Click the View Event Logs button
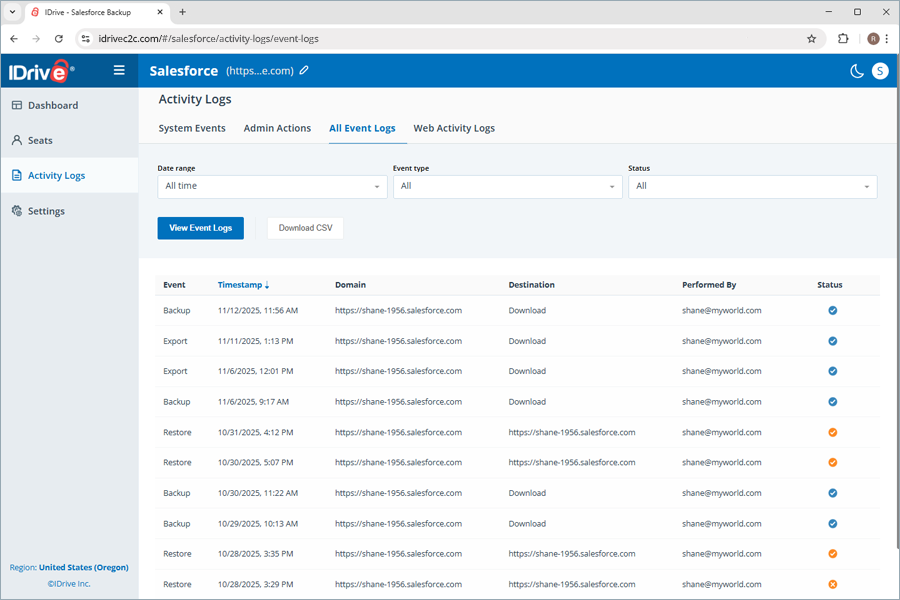Screen dimensions: 900x600 click(200, 228)
